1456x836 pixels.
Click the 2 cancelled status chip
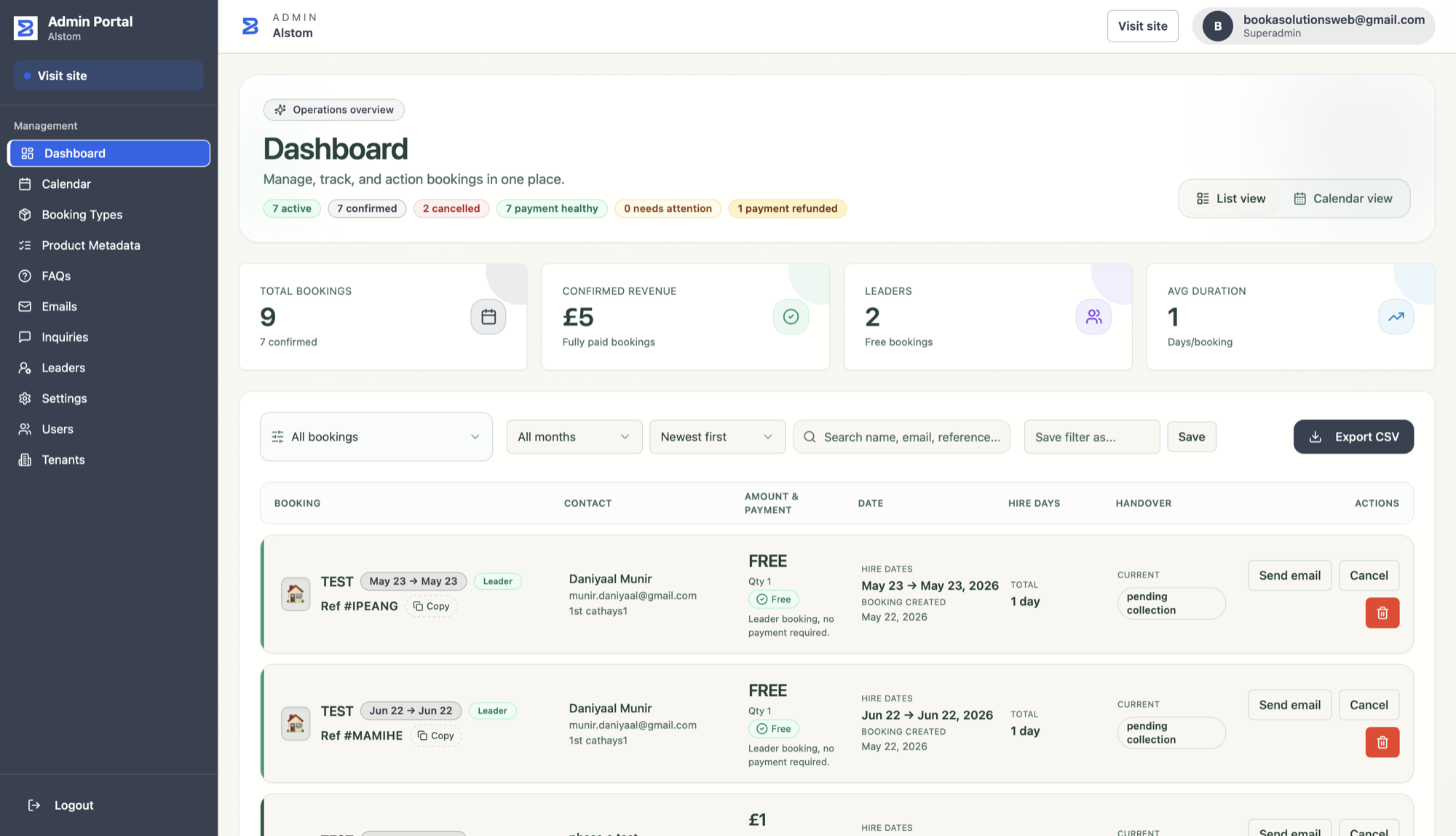coord(451,209)
